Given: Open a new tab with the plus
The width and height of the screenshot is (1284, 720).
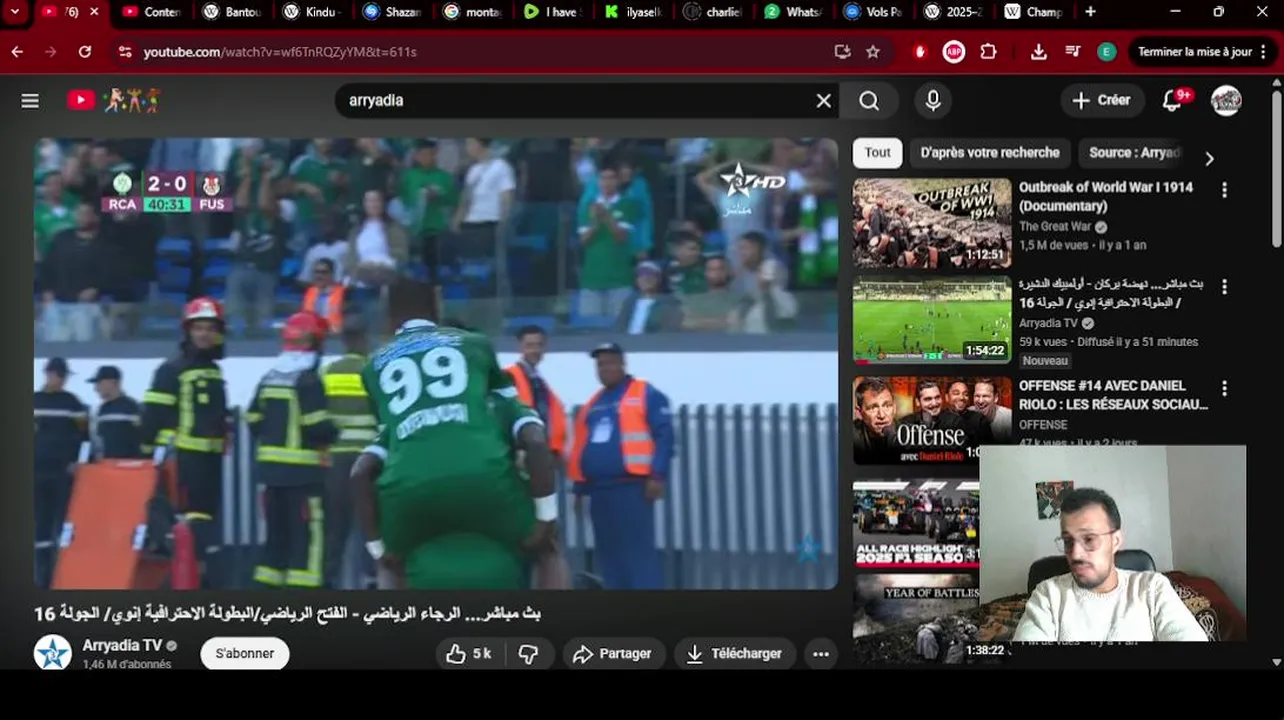Looking at the screenshot, I should [1090, 12].
